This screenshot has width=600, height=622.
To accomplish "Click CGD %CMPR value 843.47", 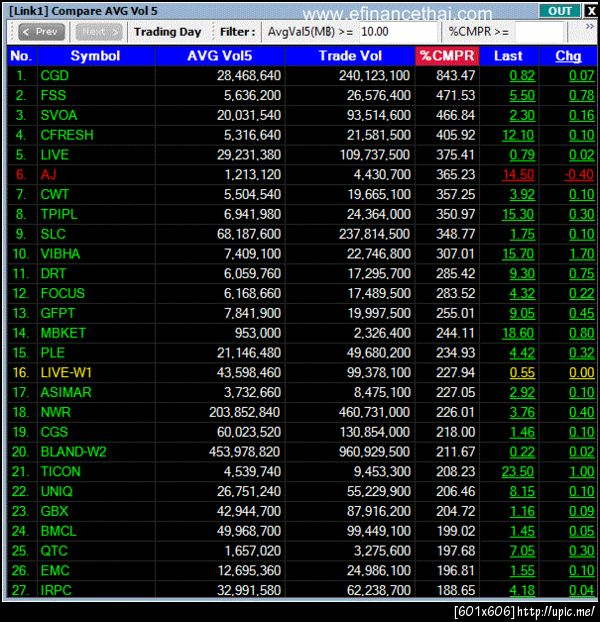I will 456,75.
